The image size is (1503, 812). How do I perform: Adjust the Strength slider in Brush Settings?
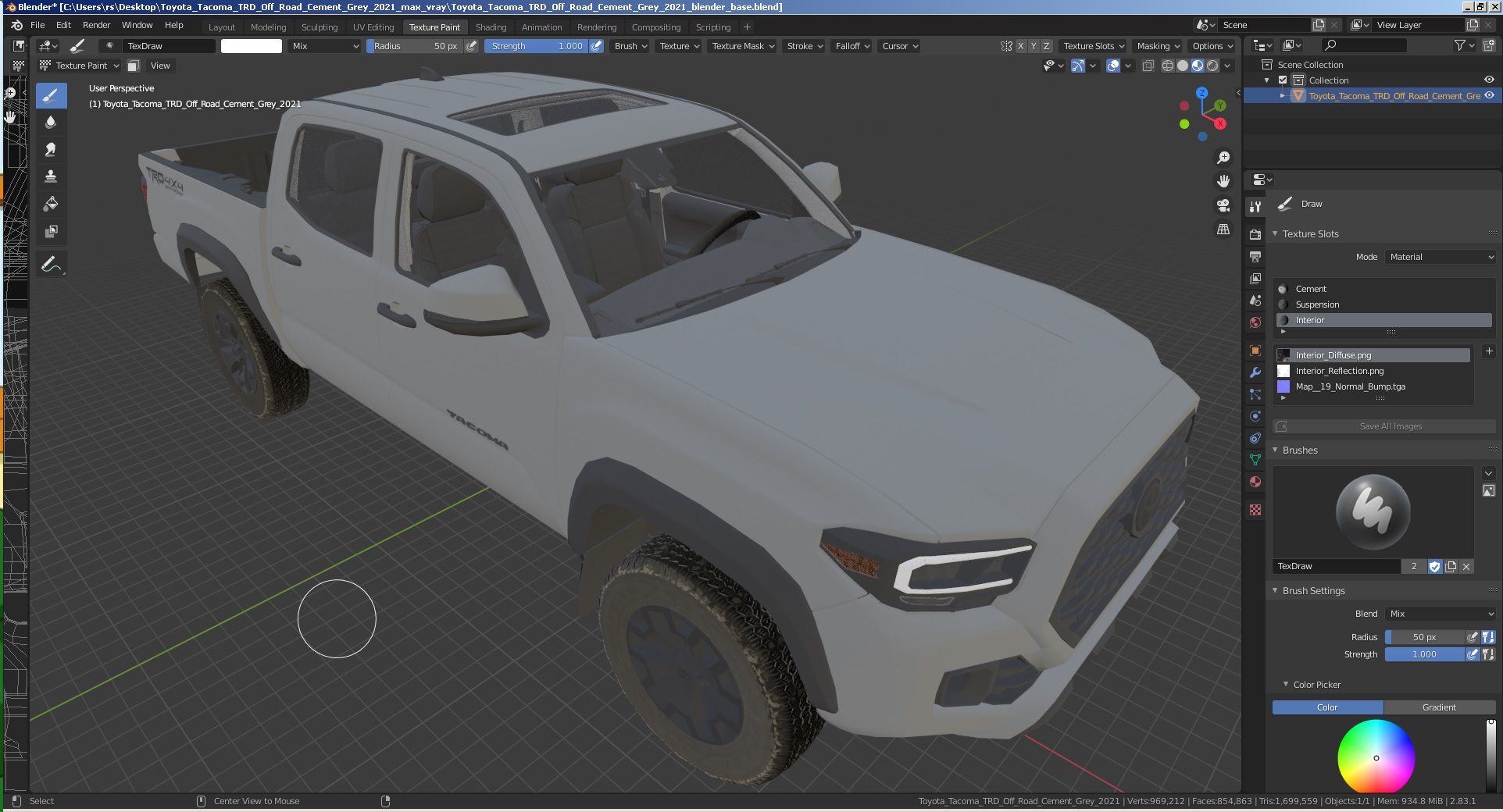click(x=1424, y=654)
